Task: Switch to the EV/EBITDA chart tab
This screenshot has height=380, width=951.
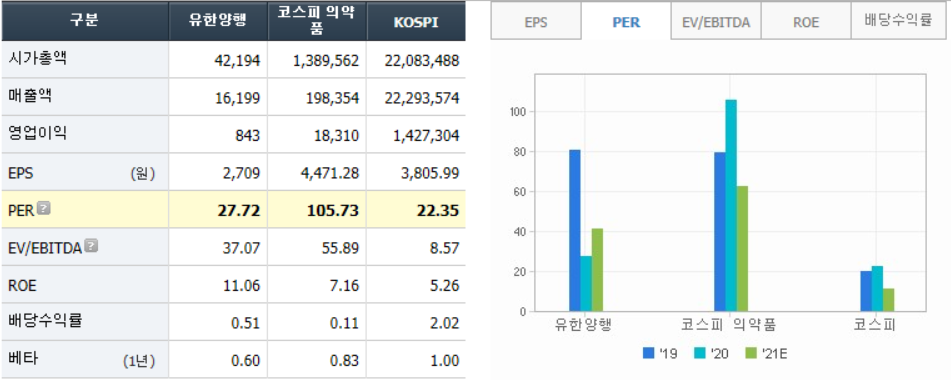Action: 716,22
